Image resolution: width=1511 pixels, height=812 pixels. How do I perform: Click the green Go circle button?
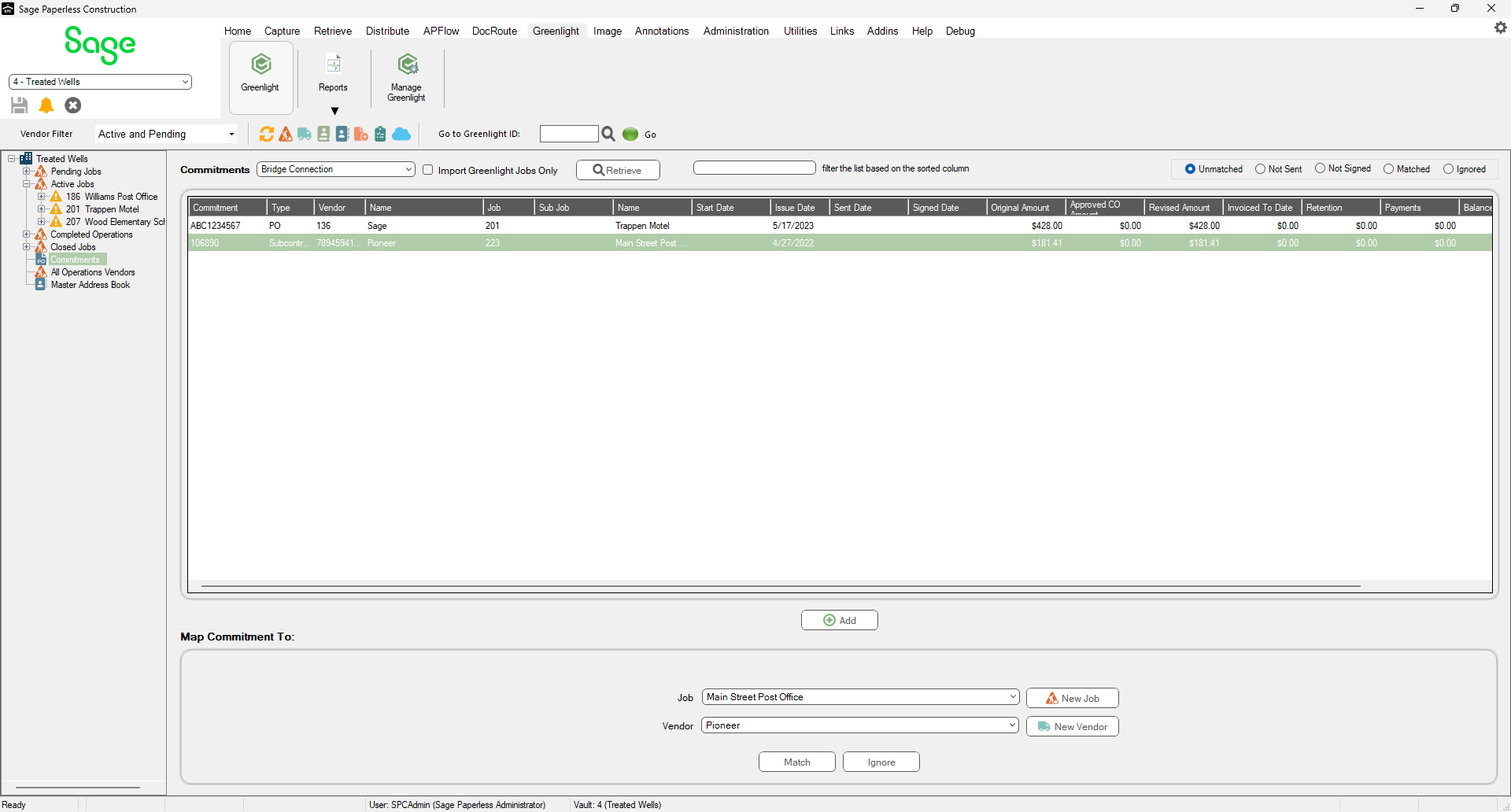pos(630,135)
